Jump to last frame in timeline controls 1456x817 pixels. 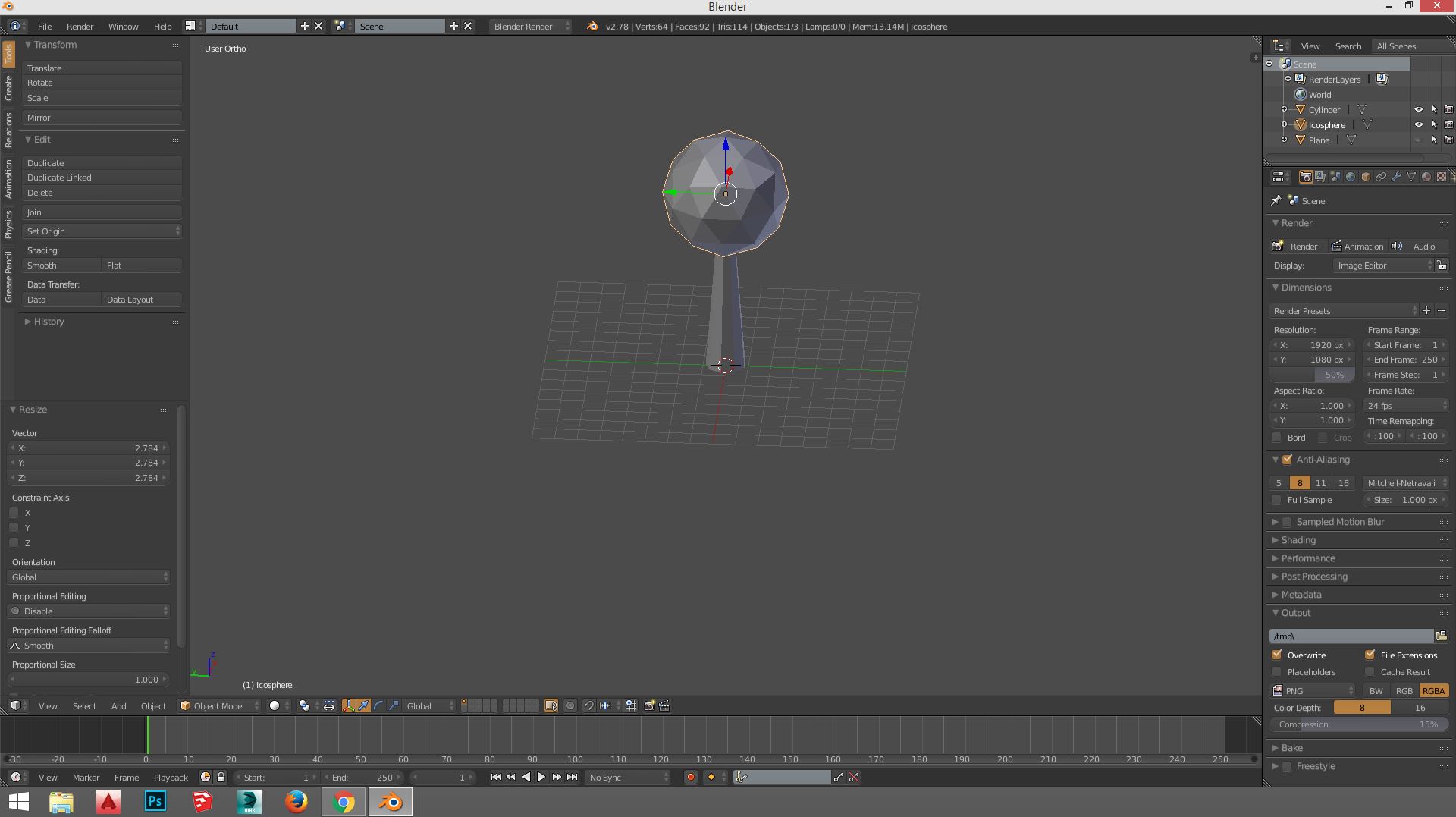(572, 777)
